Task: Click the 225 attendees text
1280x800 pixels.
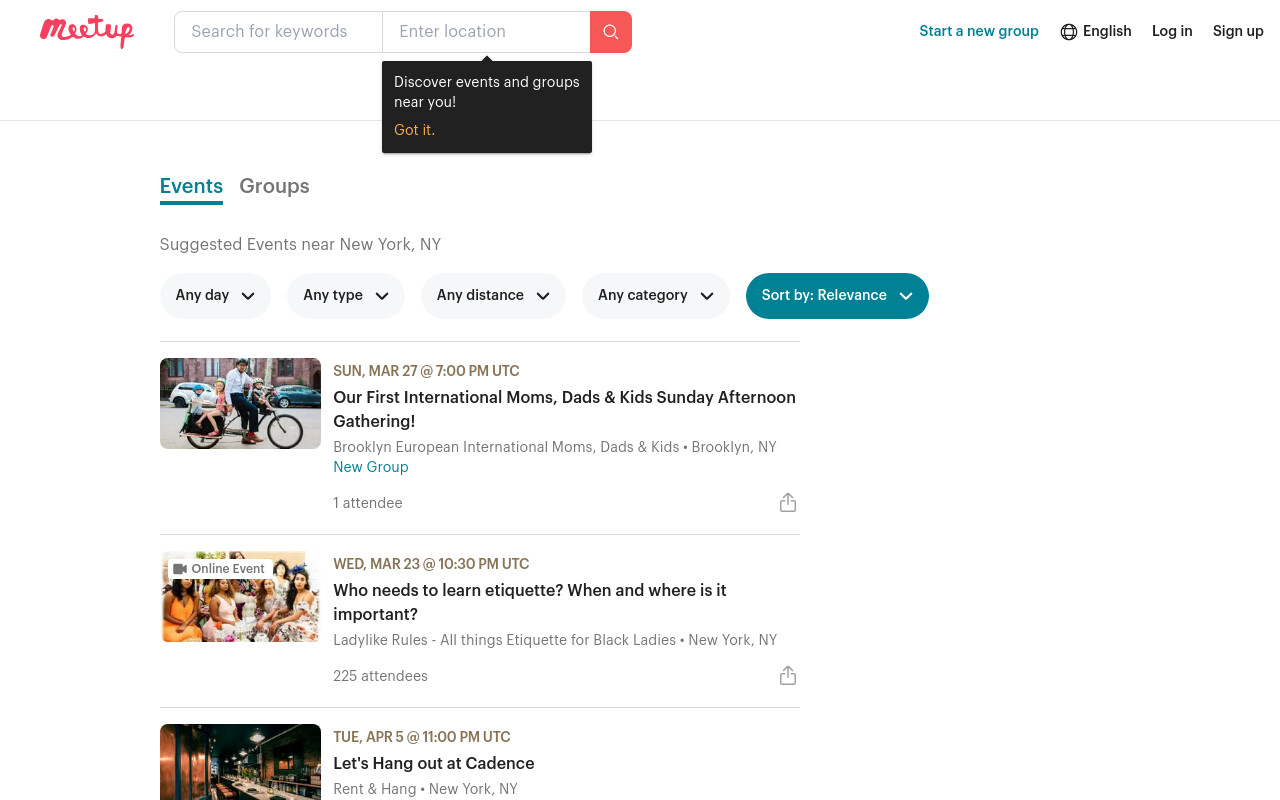Action: [380, 676]
